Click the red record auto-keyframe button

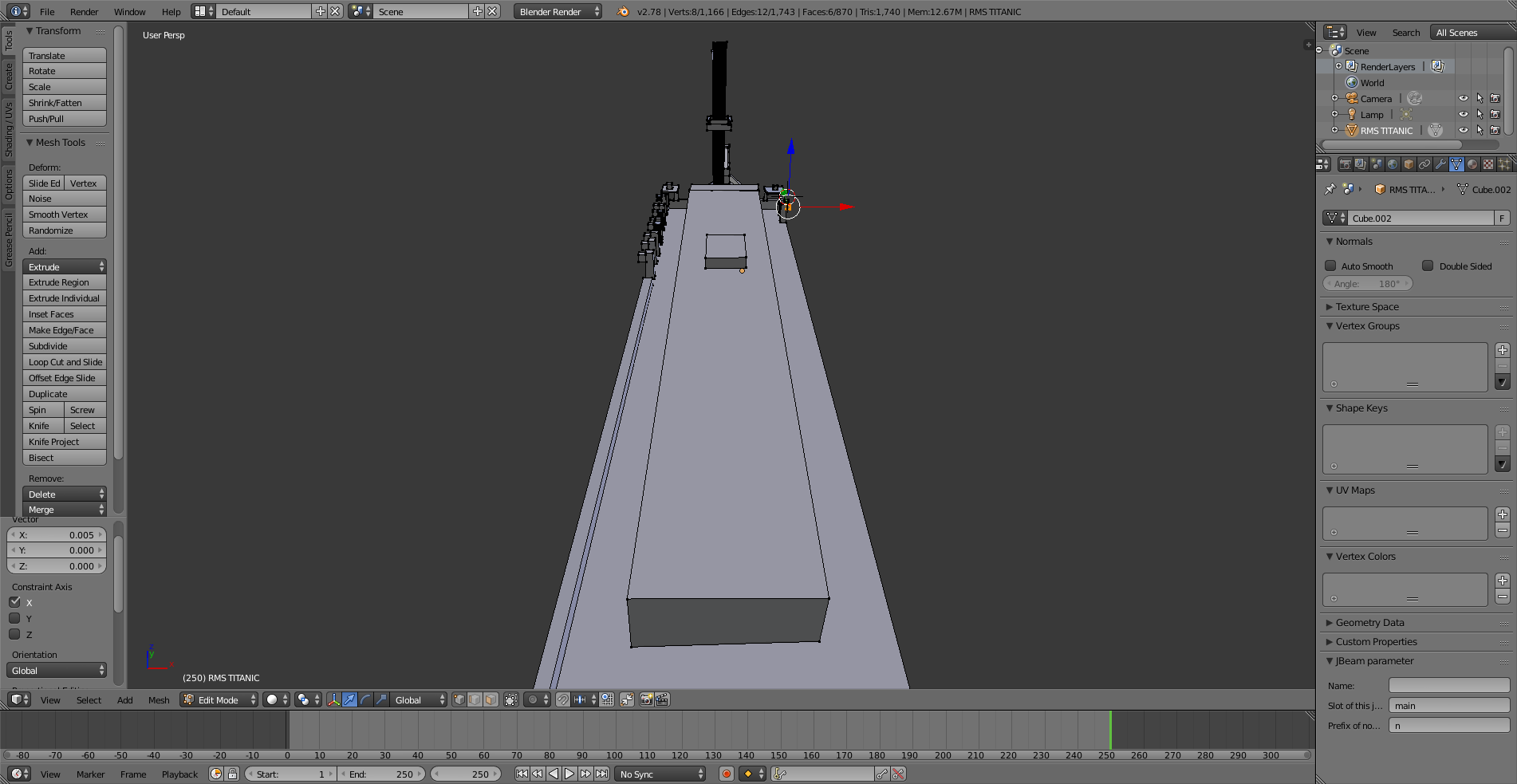click(726, 774)
